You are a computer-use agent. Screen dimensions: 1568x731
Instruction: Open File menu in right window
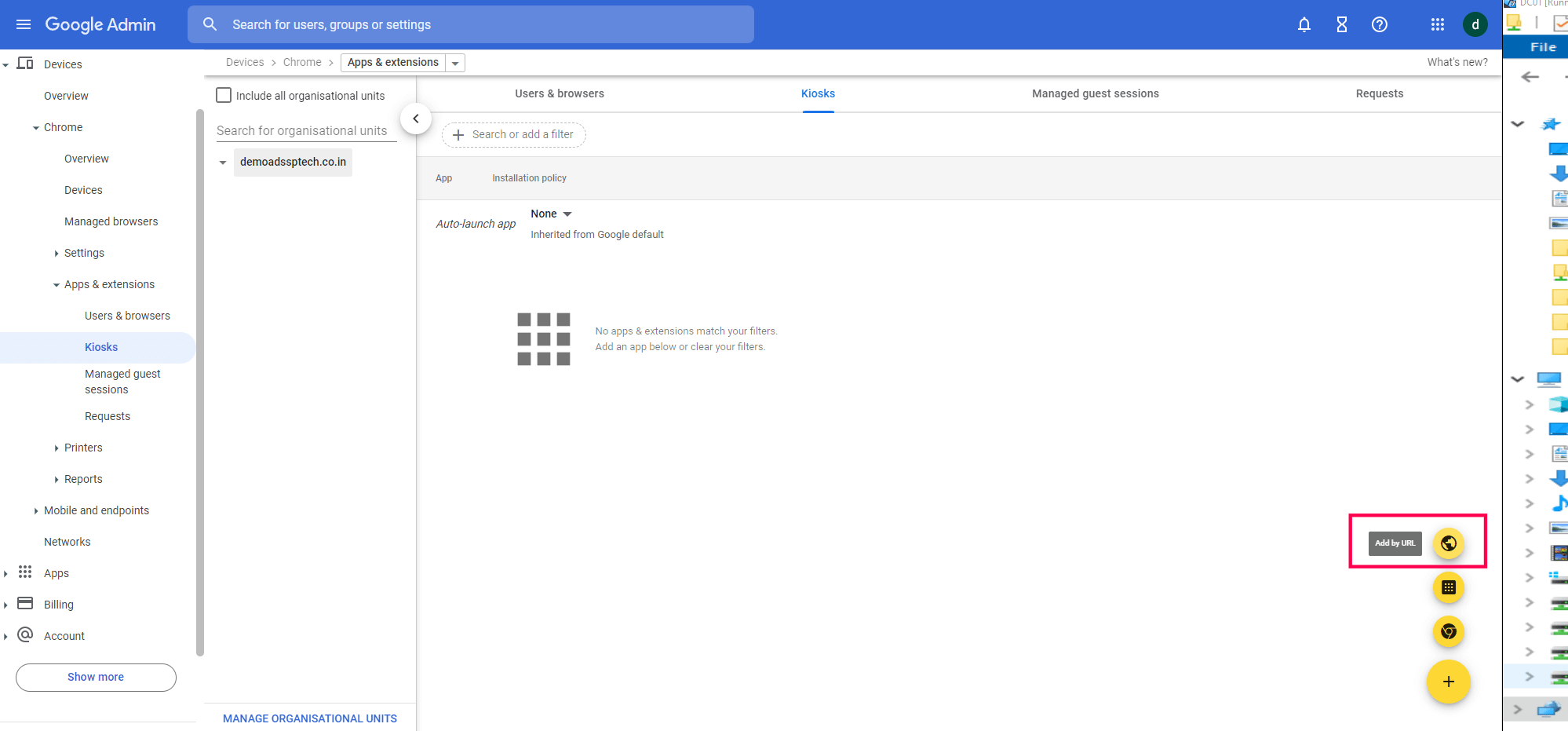point(1543,47)
